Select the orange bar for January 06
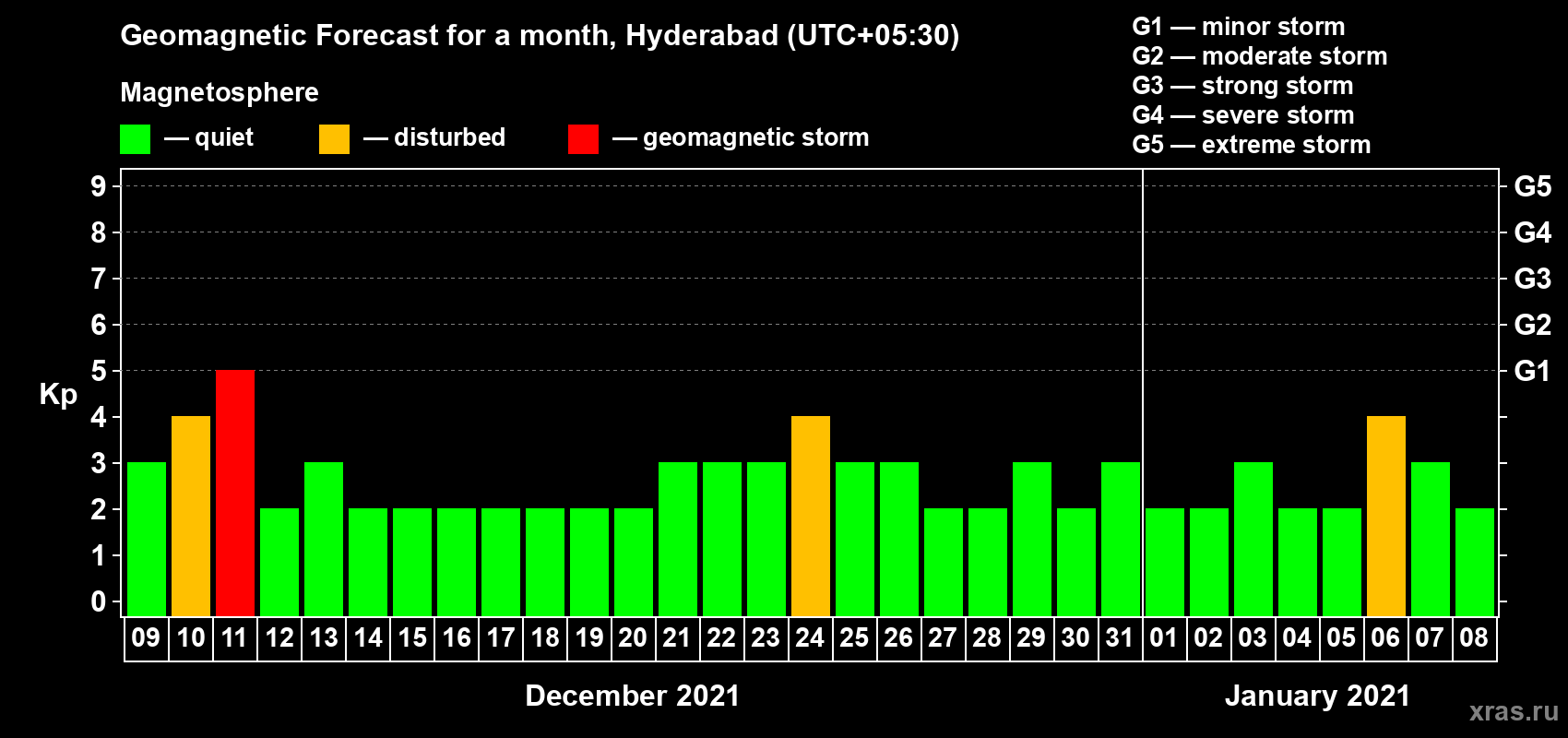Viewport: 1568px width, 738px height. (1386, 517)
